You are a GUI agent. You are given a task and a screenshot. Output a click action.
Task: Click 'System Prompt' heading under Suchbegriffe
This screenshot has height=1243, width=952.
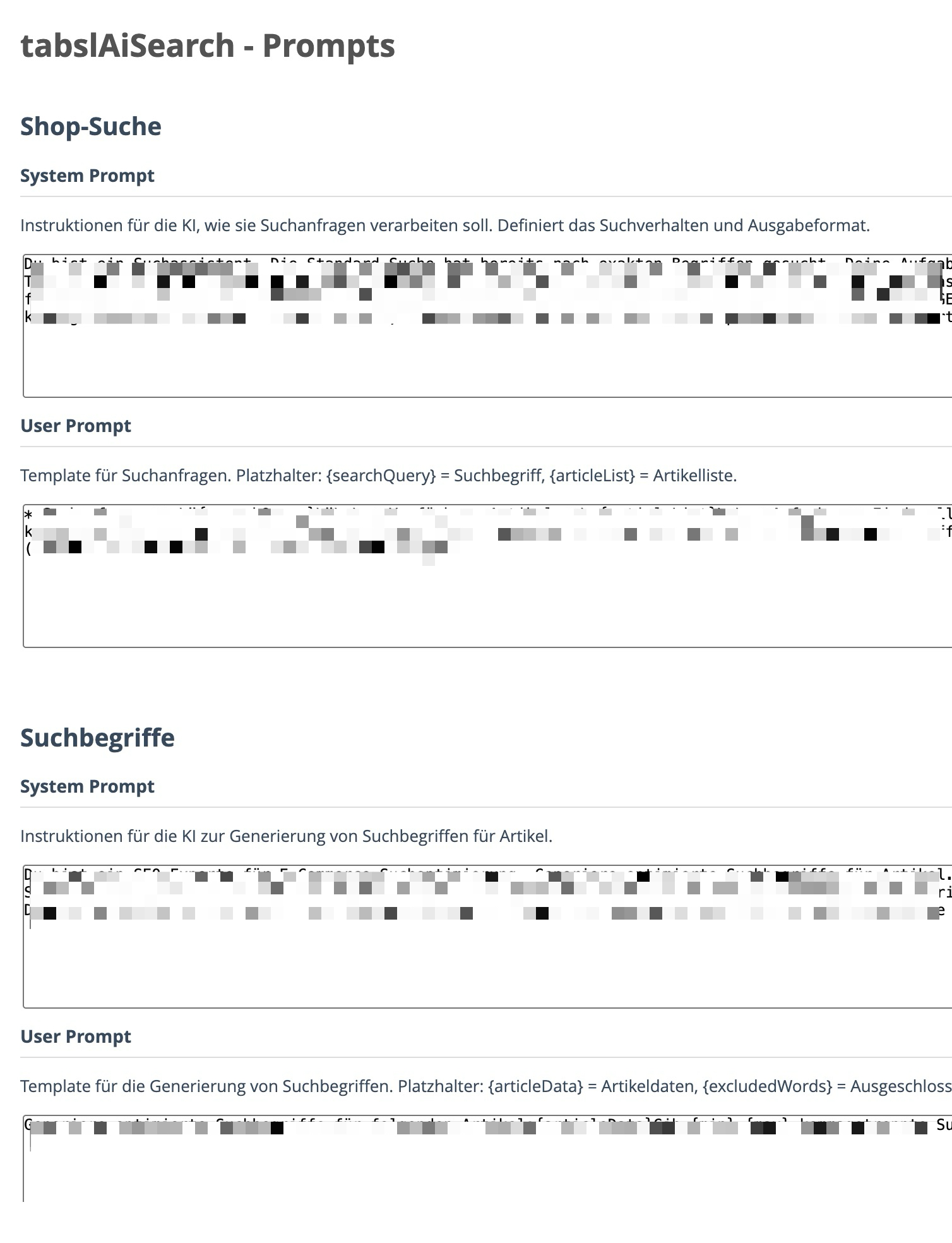coord(87,786)
